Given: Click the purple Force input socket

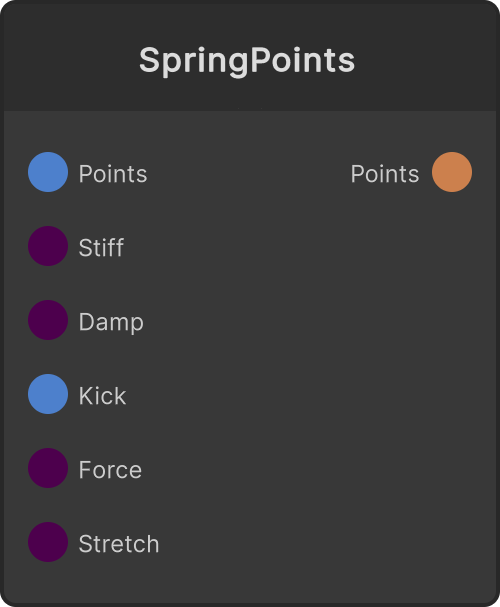Looking at the screenshot, I should pos(48,468).
